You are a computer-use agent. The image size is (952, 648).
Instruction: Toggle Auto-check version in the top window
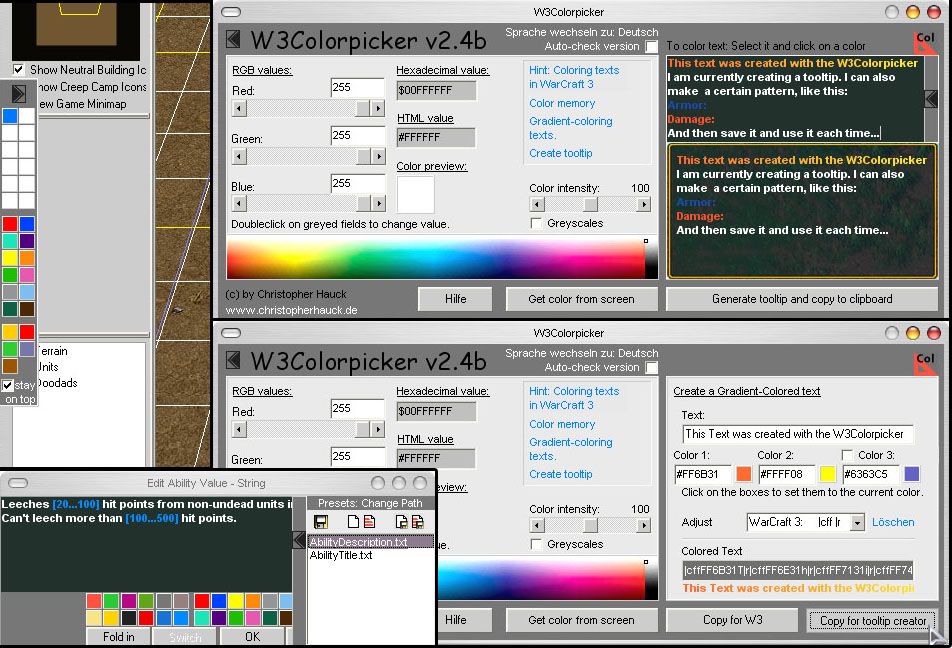click(x=651, y=47)
